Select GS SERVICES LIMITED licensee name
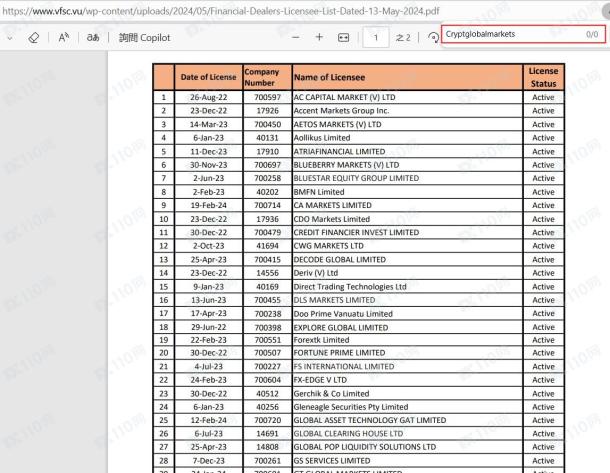 click(332, 461)
